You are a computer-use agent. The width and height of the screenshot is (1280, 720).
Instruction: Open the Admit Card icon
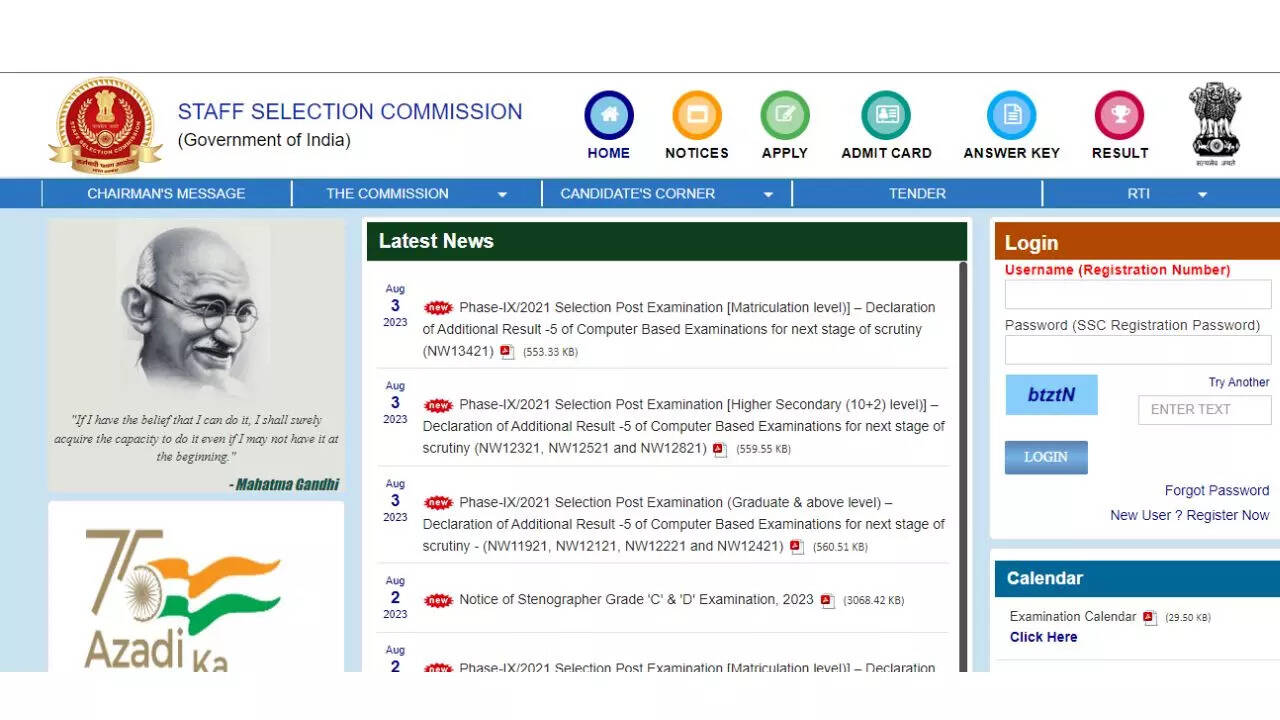[886, 115]
